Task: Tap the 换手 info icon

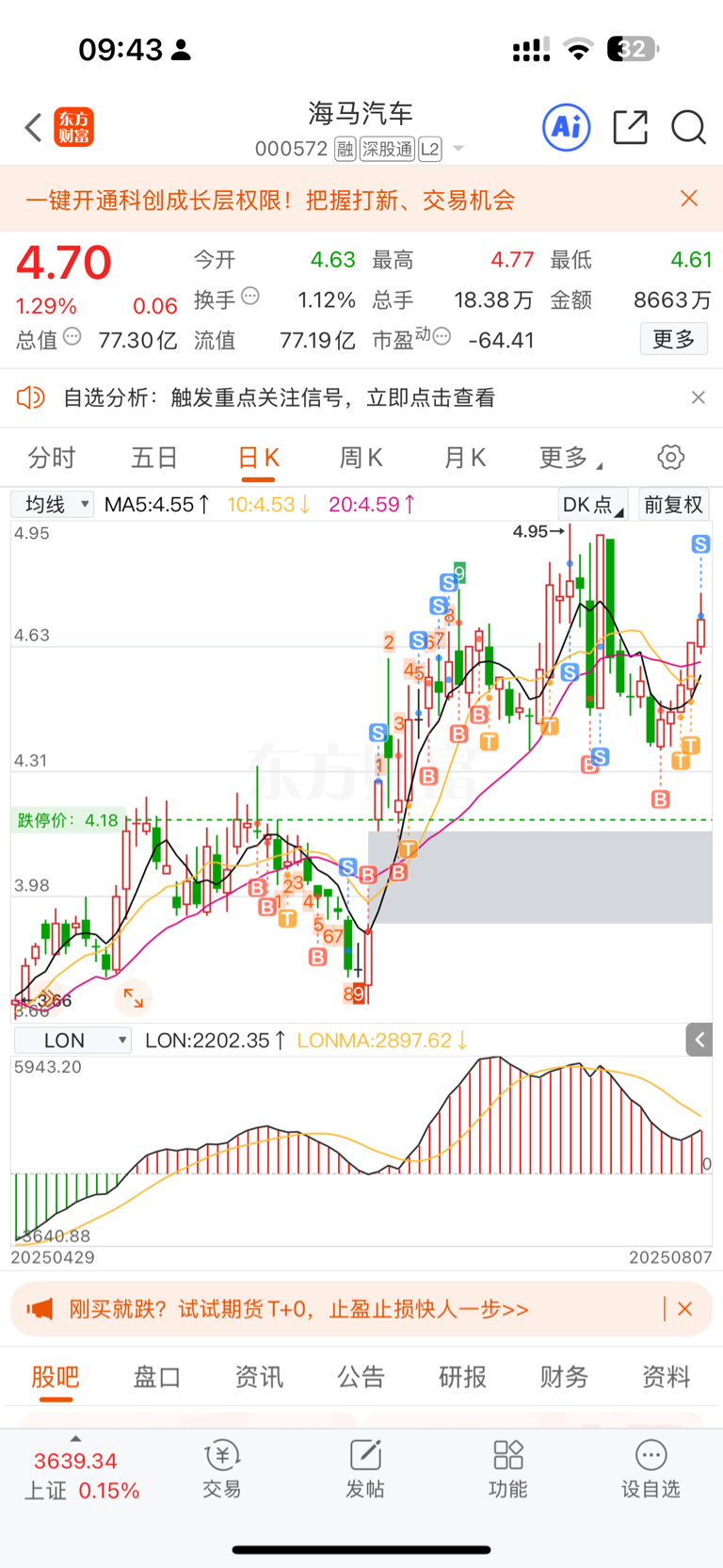Action: pos(250,297)
